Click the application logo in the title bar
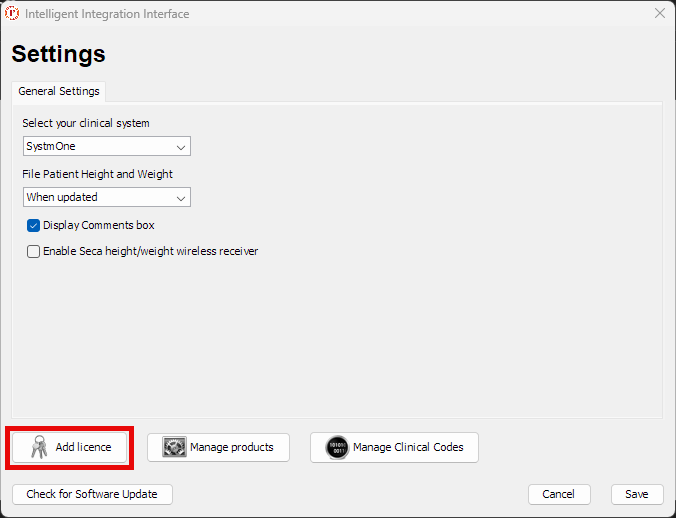This screenshot has width=676, height=518. [13, 14]
